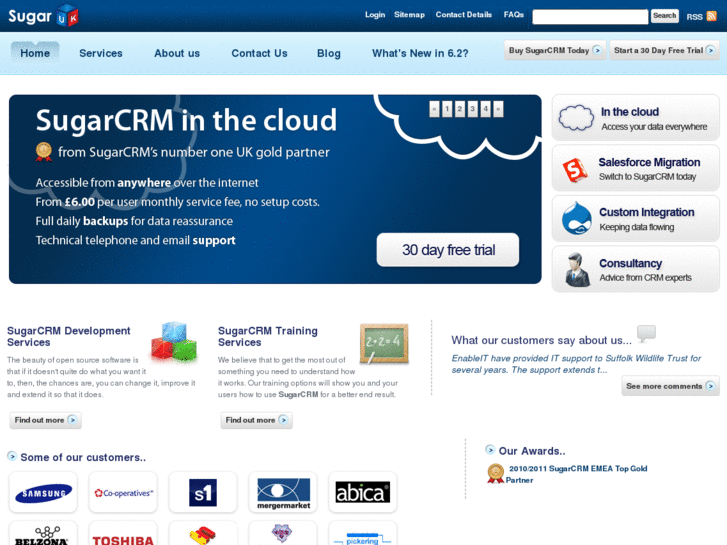727x545 pixels.
Task: Open the Contact Details link
Action: (464, 15)
